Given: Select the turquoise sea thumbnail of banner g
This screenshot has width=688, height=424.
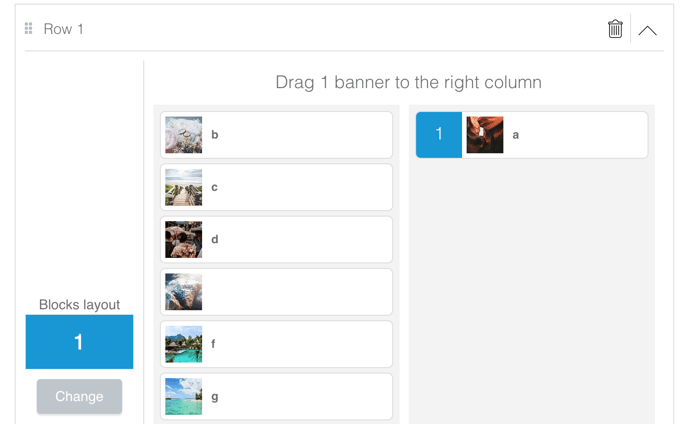Looking at the screenshot, I should click(x=184, y=396).
